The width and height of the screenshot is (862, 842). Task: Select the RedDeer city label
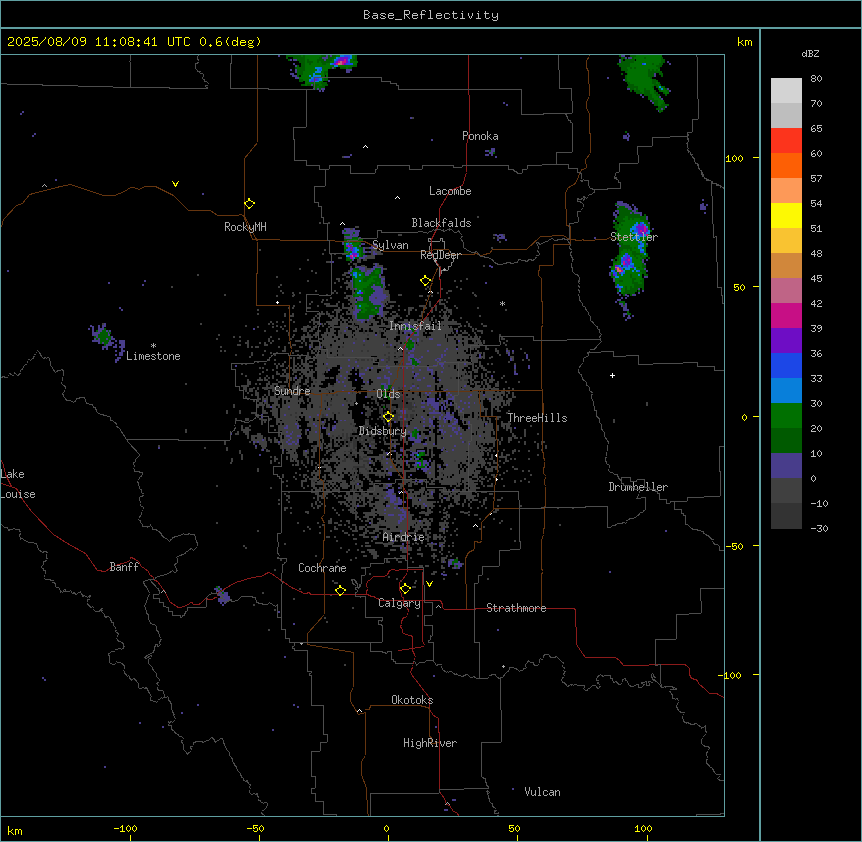tap(440, 255)
